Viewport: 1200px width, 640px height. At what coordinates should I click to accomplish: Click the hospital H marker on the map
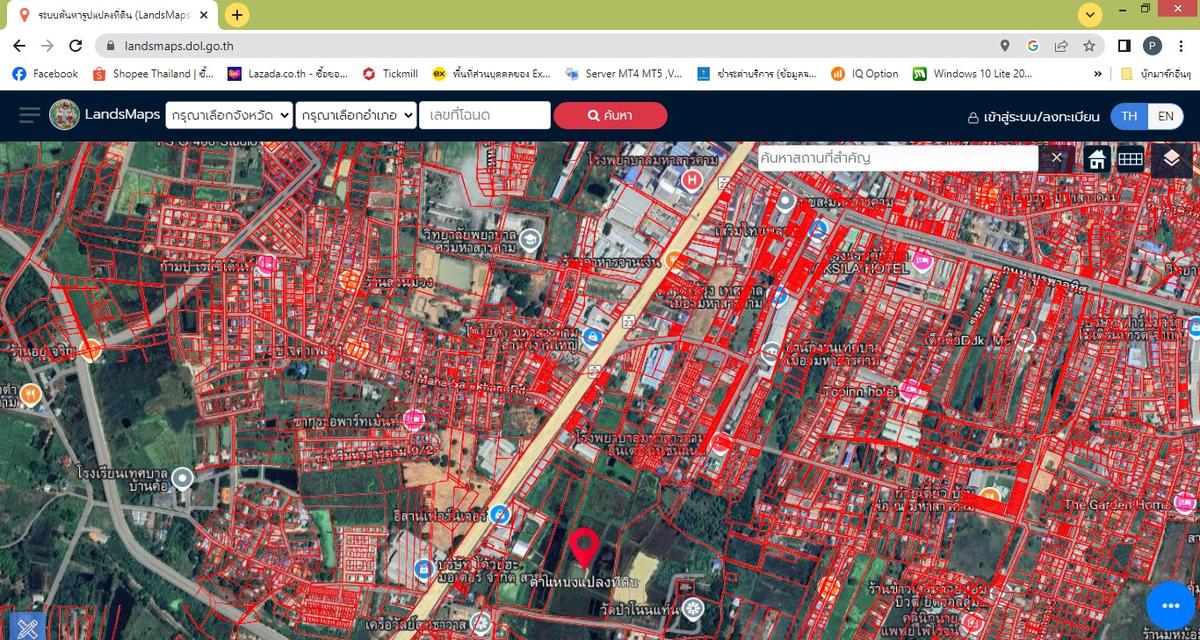pos(691,181)
